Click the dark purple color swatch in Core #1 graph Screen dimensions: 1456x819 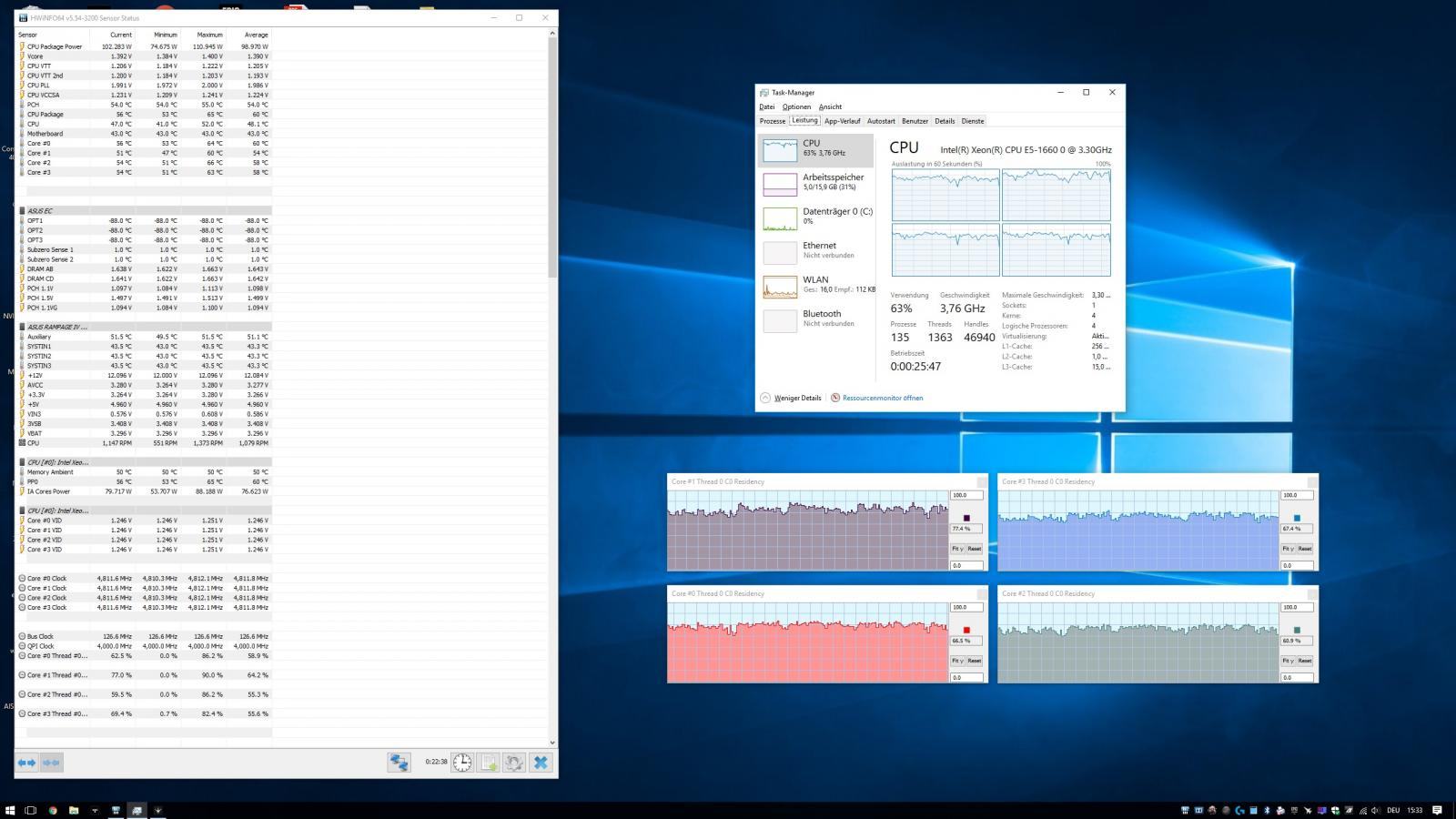[x=966, y=518]
